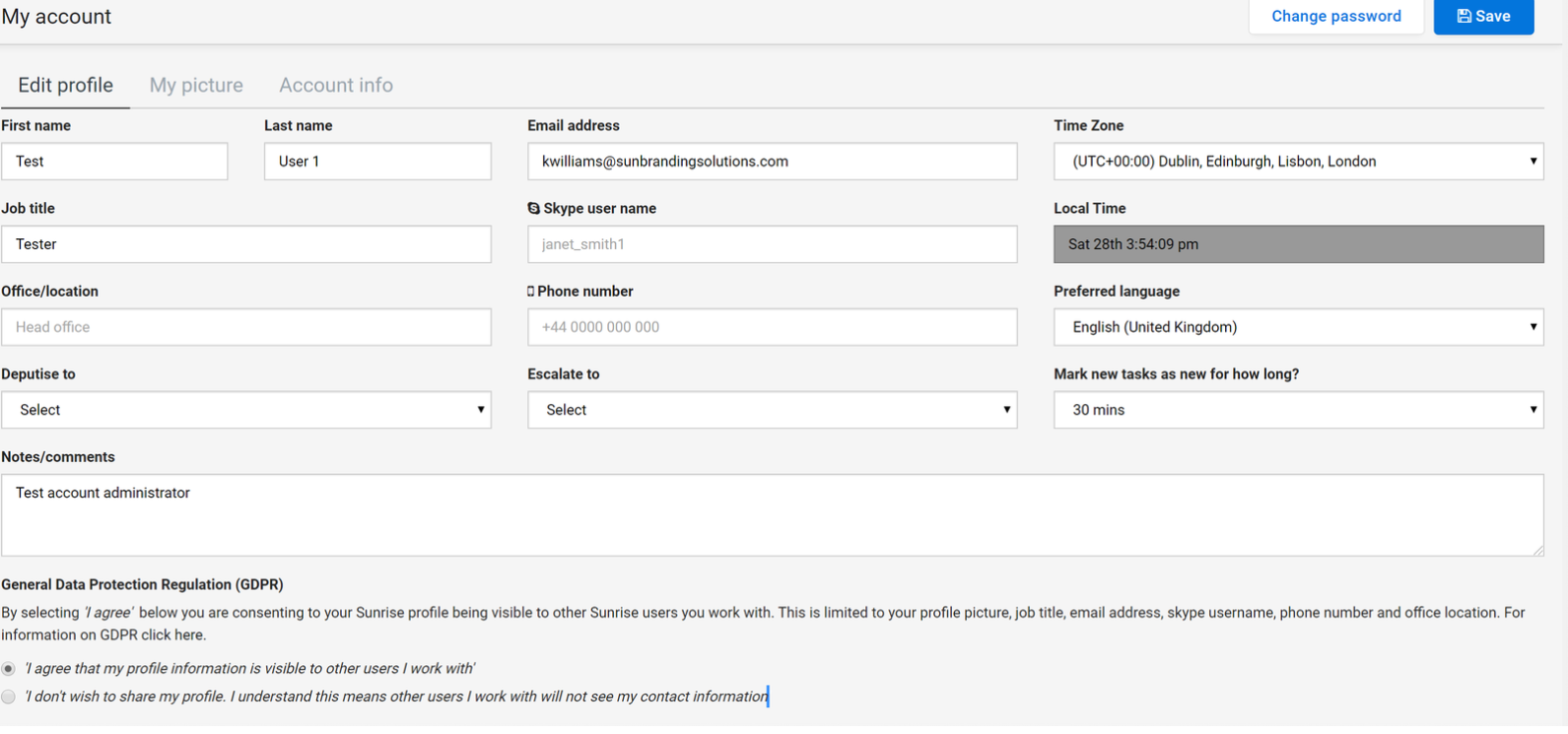
Task: Click into the Skype user name field
Action: pos(772,244)
